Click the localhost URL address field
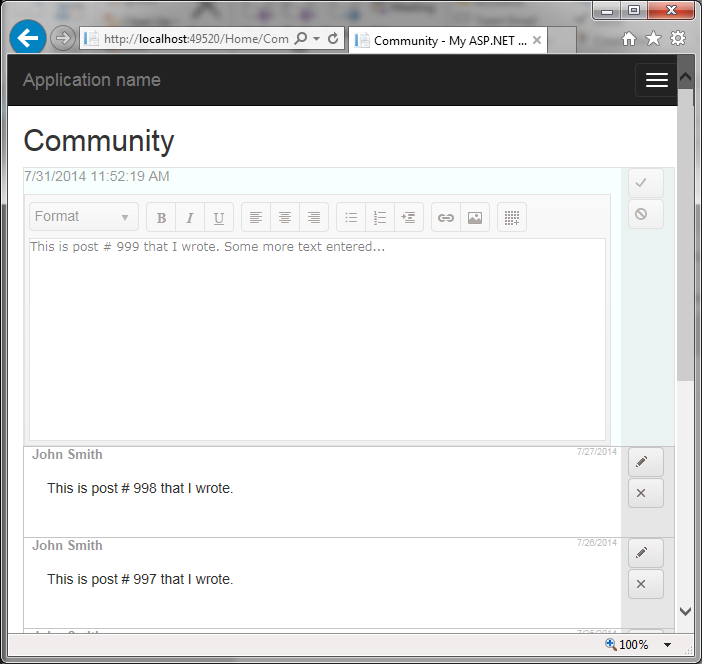This screenshot has height=664, width=703. (196, 39)
